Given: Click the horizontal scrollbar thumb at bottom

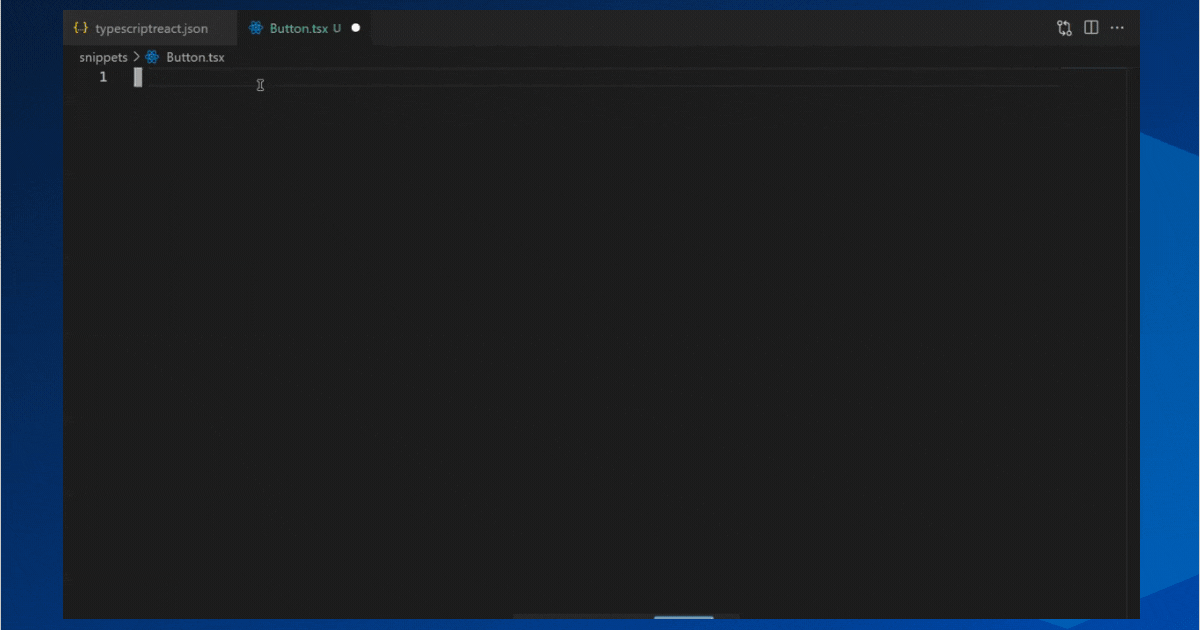Looking at the screenshot, I should pos(684,617).
